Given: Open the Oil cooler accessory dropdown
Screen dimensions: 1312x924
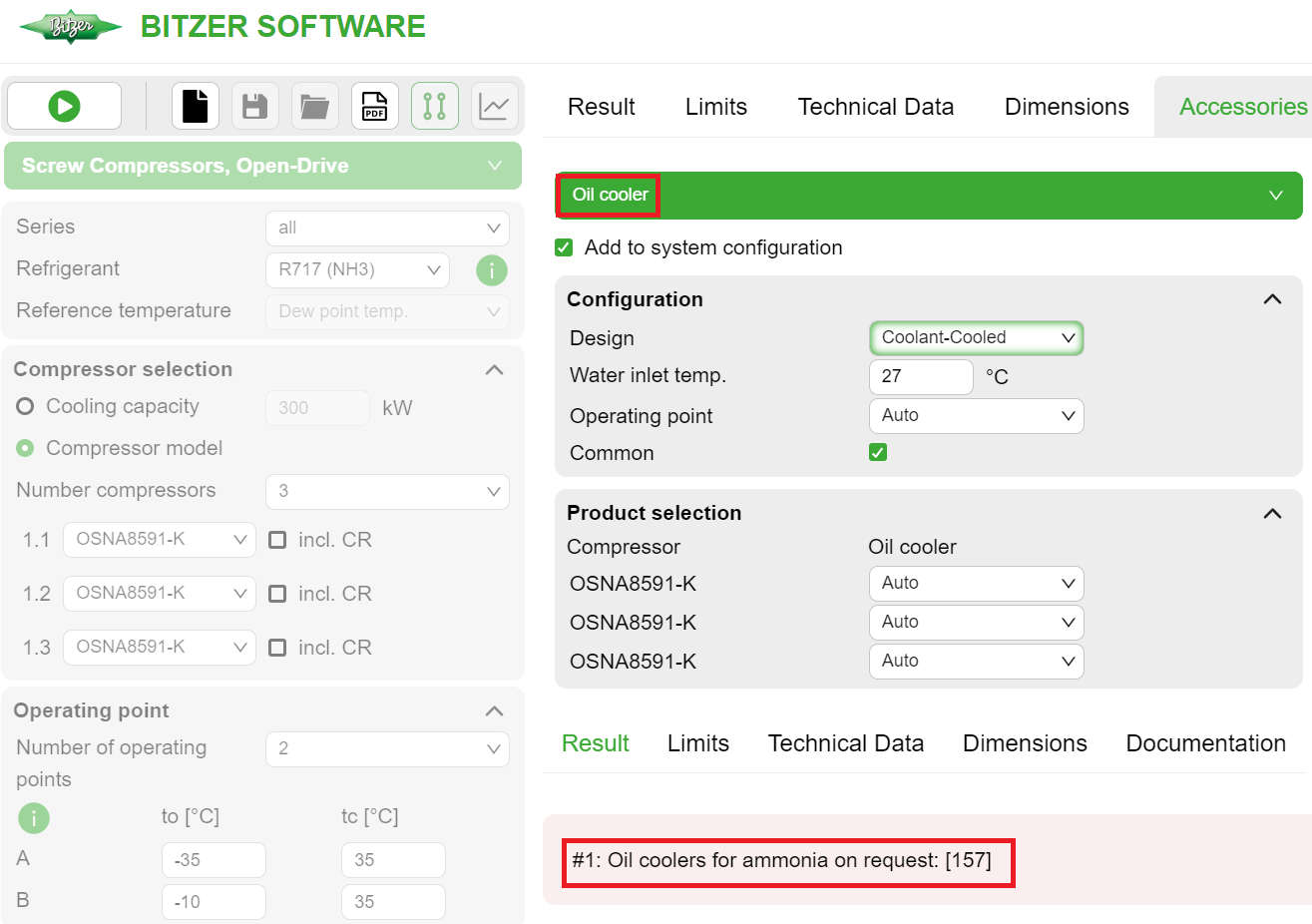Looking at the screenshot, I should 1276,196.
